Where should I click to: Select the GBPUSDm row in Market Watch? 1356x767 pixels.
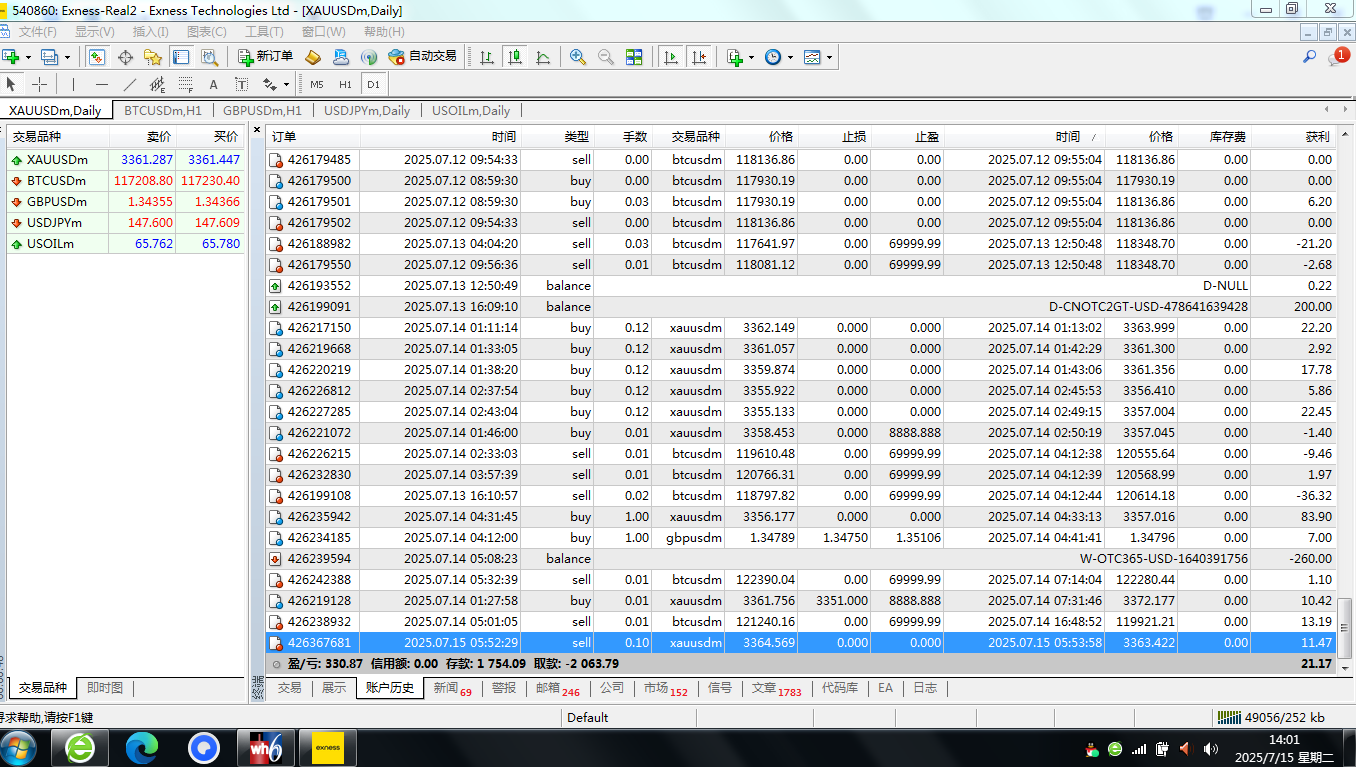(125, 202)
